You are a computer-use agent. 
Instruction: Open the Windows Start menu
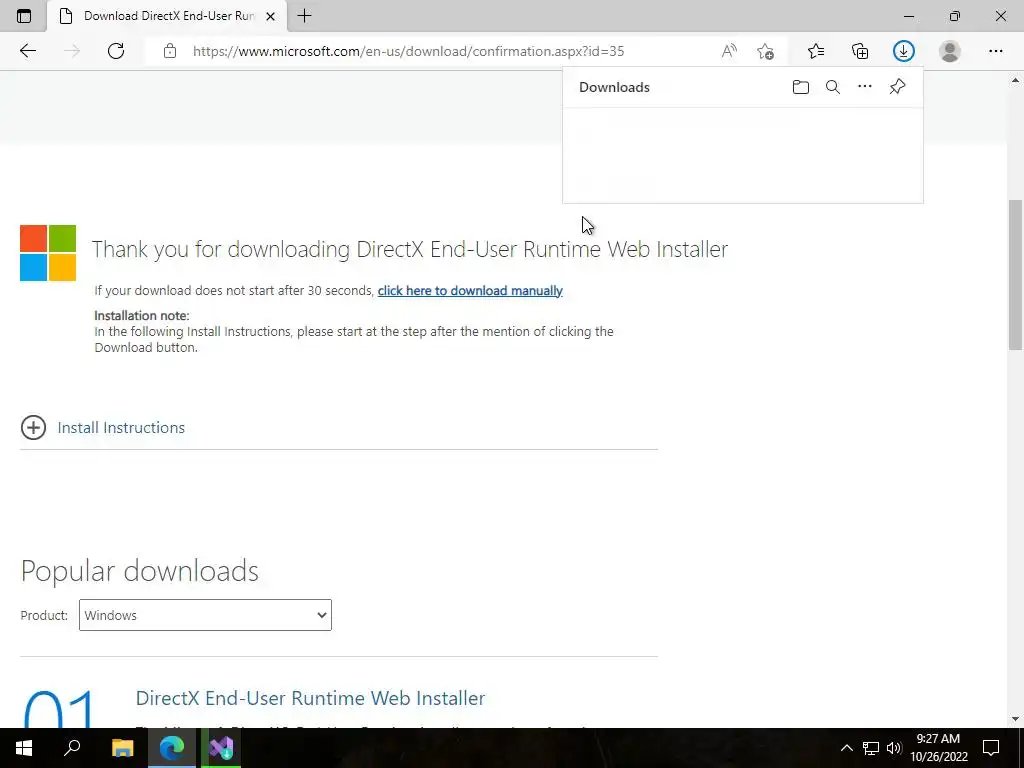point(24,748)
